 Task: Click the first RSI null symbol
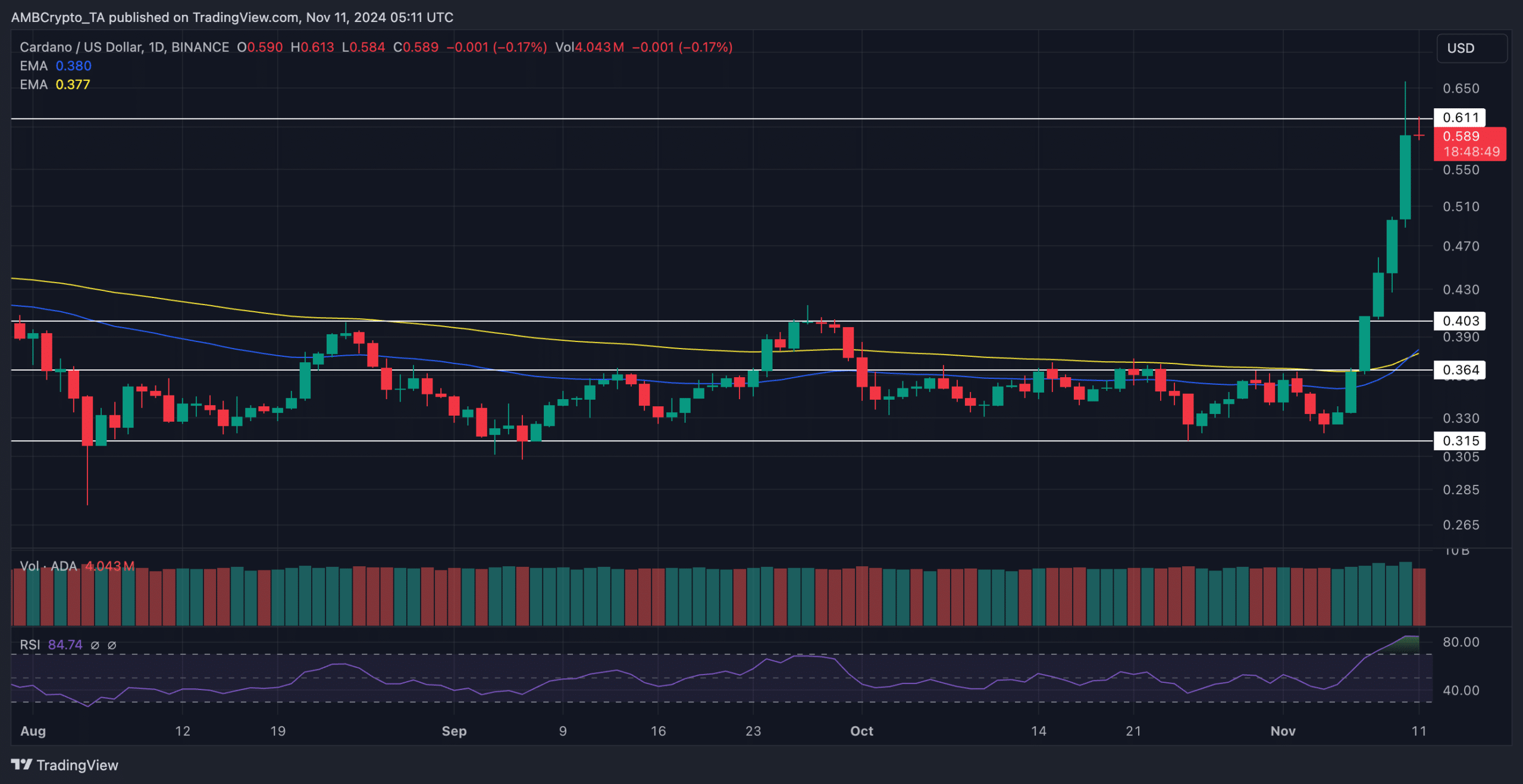coord(95,645)
